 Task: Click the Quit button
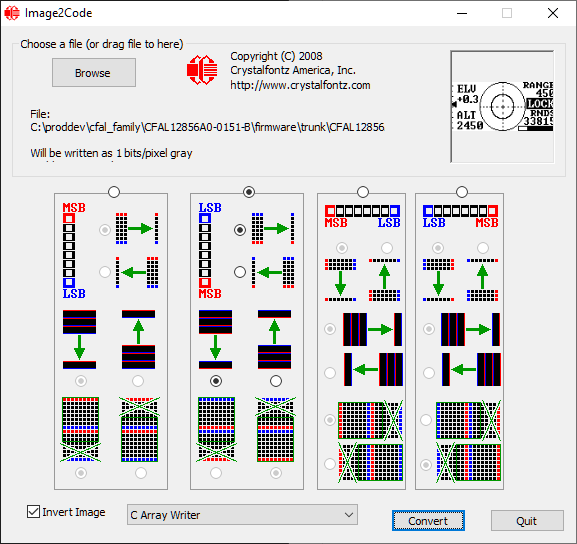click(527, 520)
